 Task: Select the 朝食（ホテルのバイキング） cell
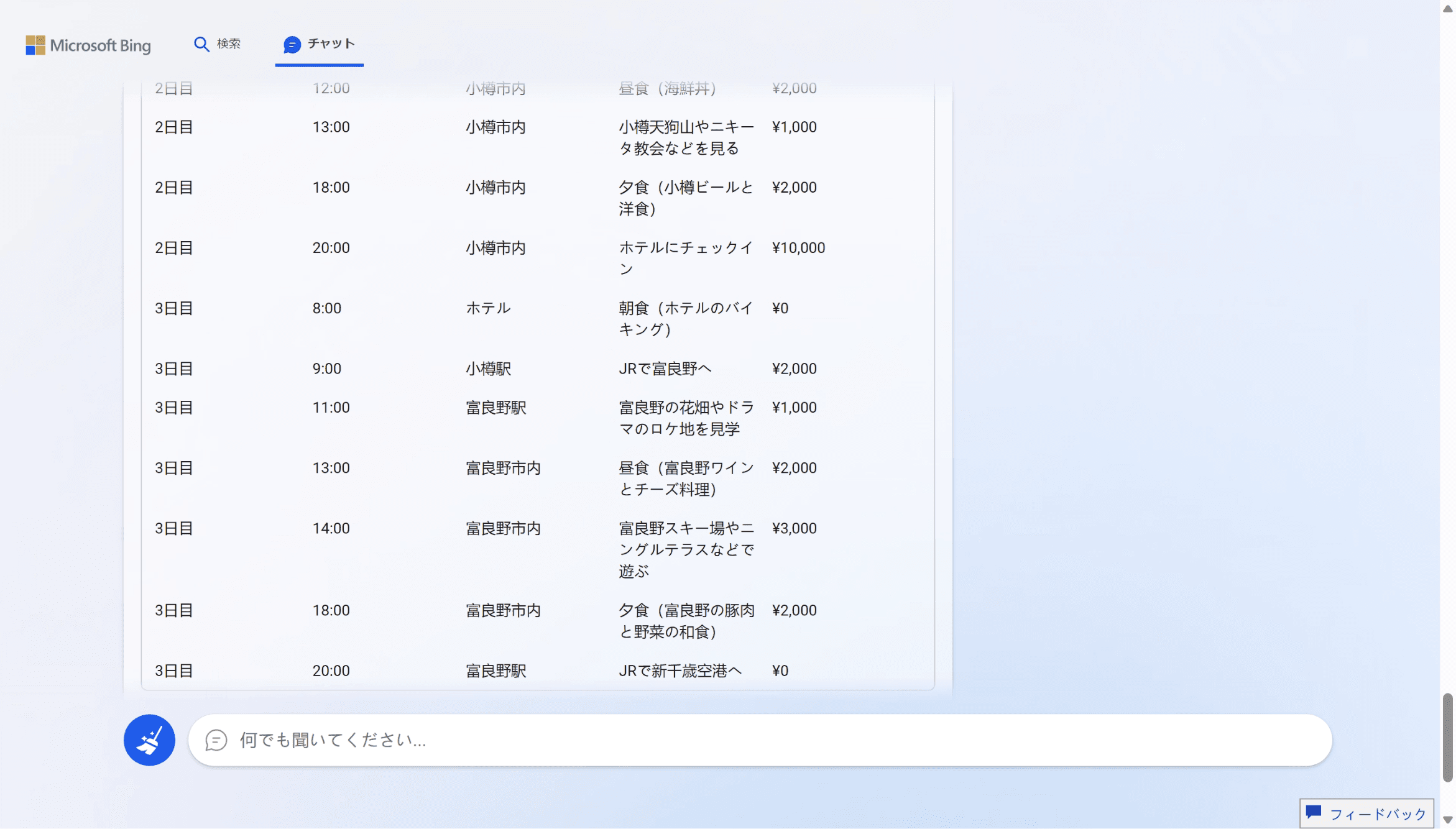coord(686,319)
